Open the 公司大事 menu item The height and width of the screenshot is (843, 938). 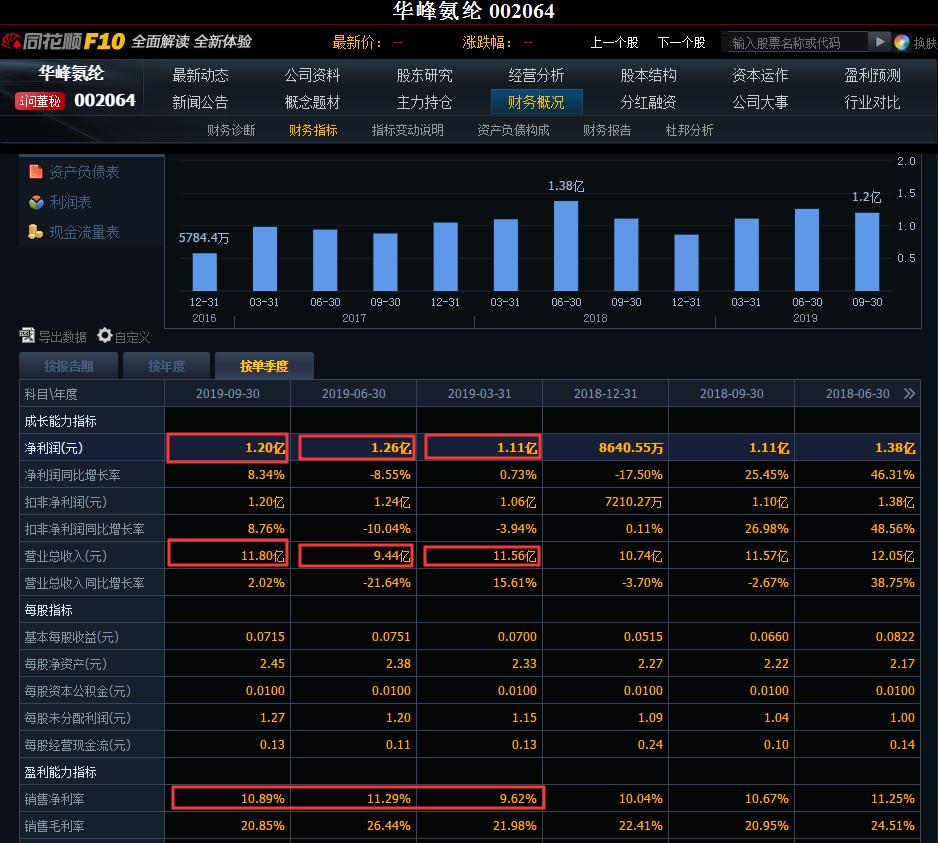click(760, 102)
